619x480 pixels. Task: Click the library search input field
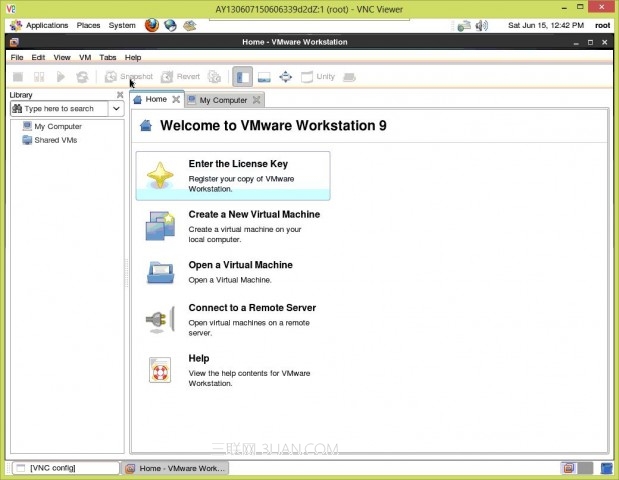tap(59, 108)
